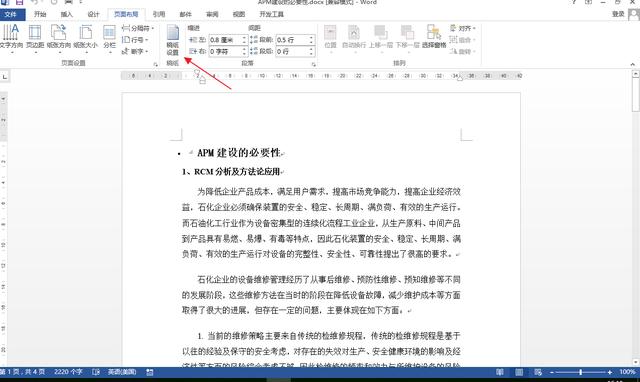Click the 登录 sign-in link

[x=618, y=14]
